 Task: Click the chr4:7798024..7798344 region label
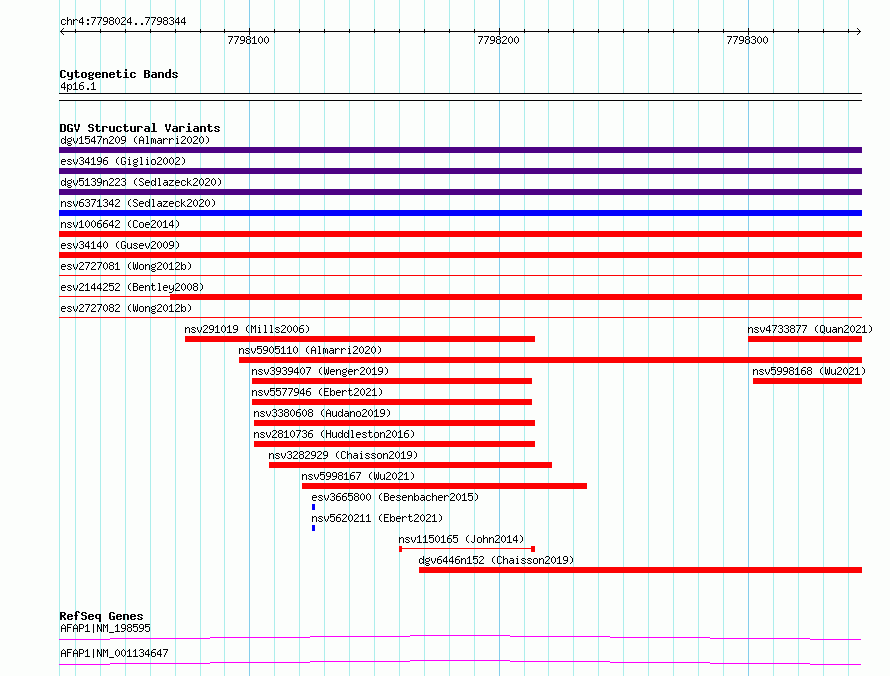click(x=123, y=21)
